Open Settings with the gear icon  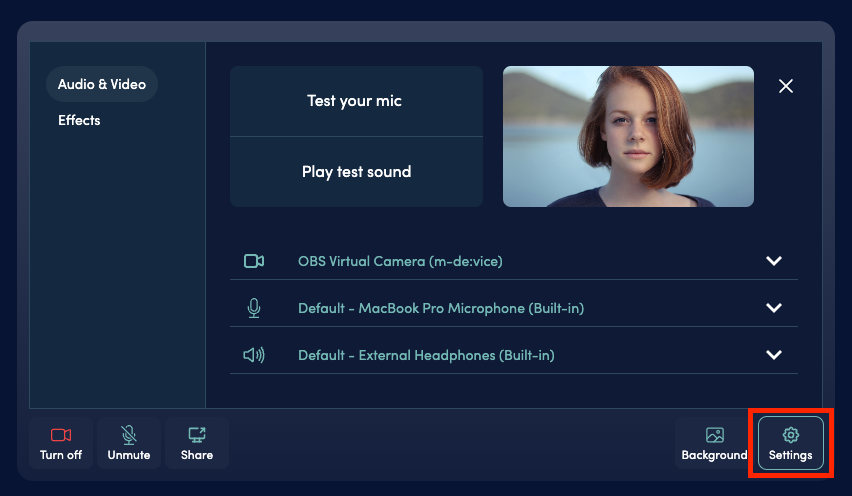[x=790, y=443]
